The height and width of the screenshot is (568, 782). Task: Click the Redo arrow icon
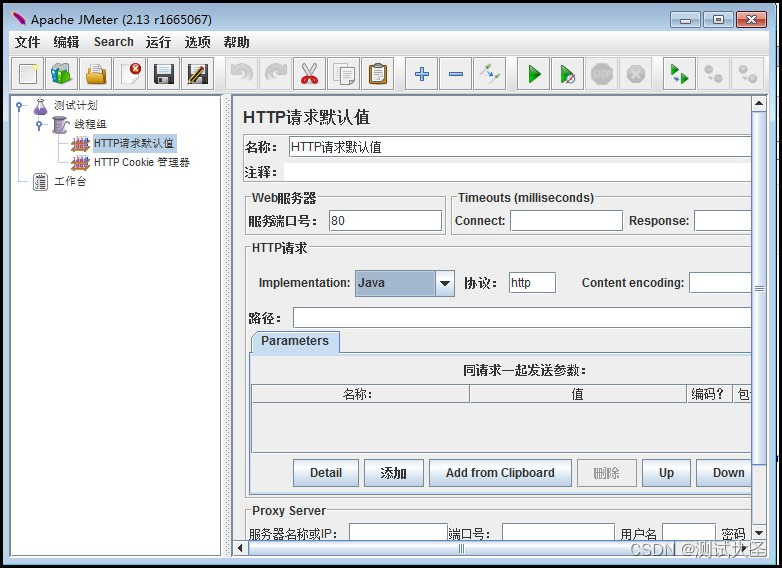pos(276,74)
